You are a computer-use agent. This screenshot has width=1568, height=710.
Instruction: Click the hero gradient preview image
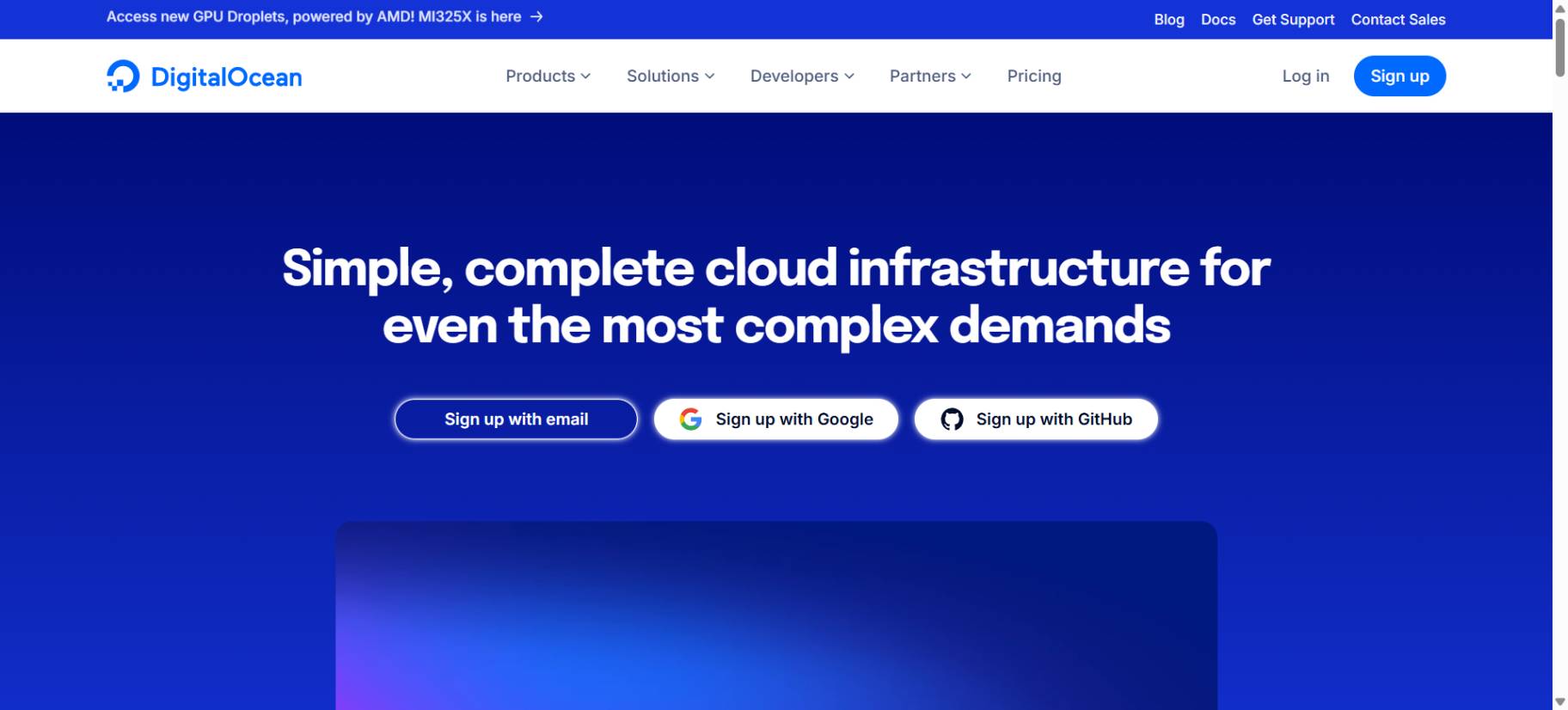(776, 615)
